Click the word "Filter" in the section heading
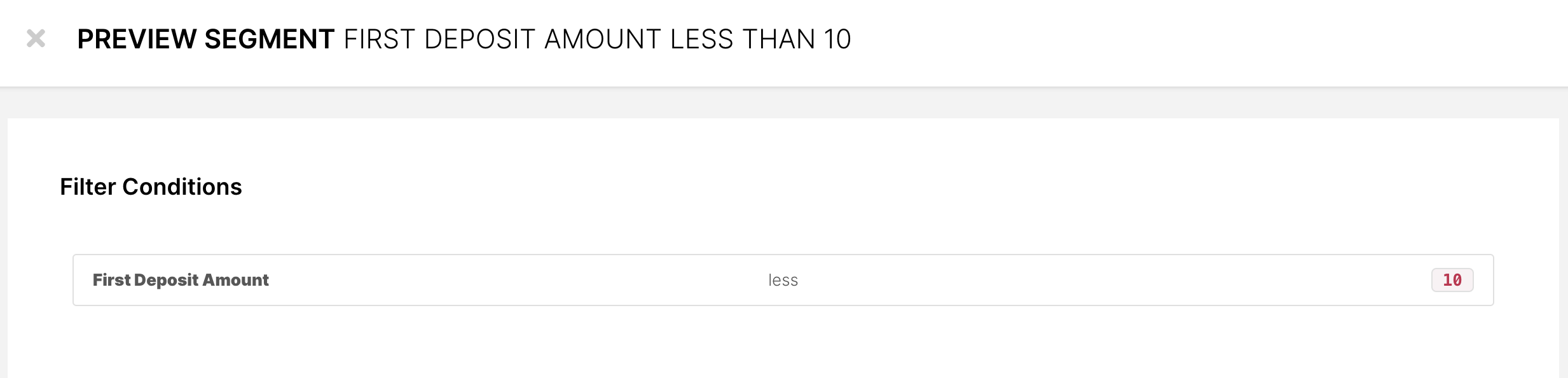Screen dimensions: 1568x378 pyautogui.click(x=88, y=187)
